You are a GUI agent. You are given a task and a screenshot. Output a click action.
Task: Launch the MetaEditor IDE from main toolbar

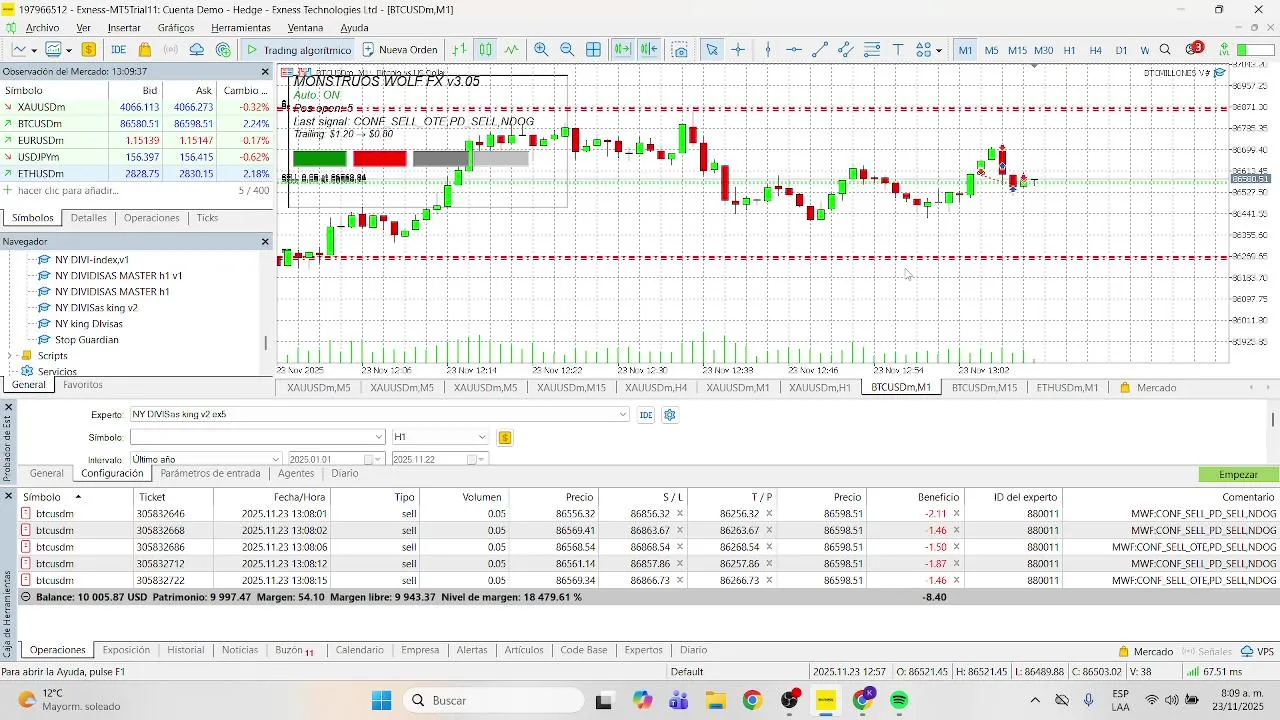(118, 49)
